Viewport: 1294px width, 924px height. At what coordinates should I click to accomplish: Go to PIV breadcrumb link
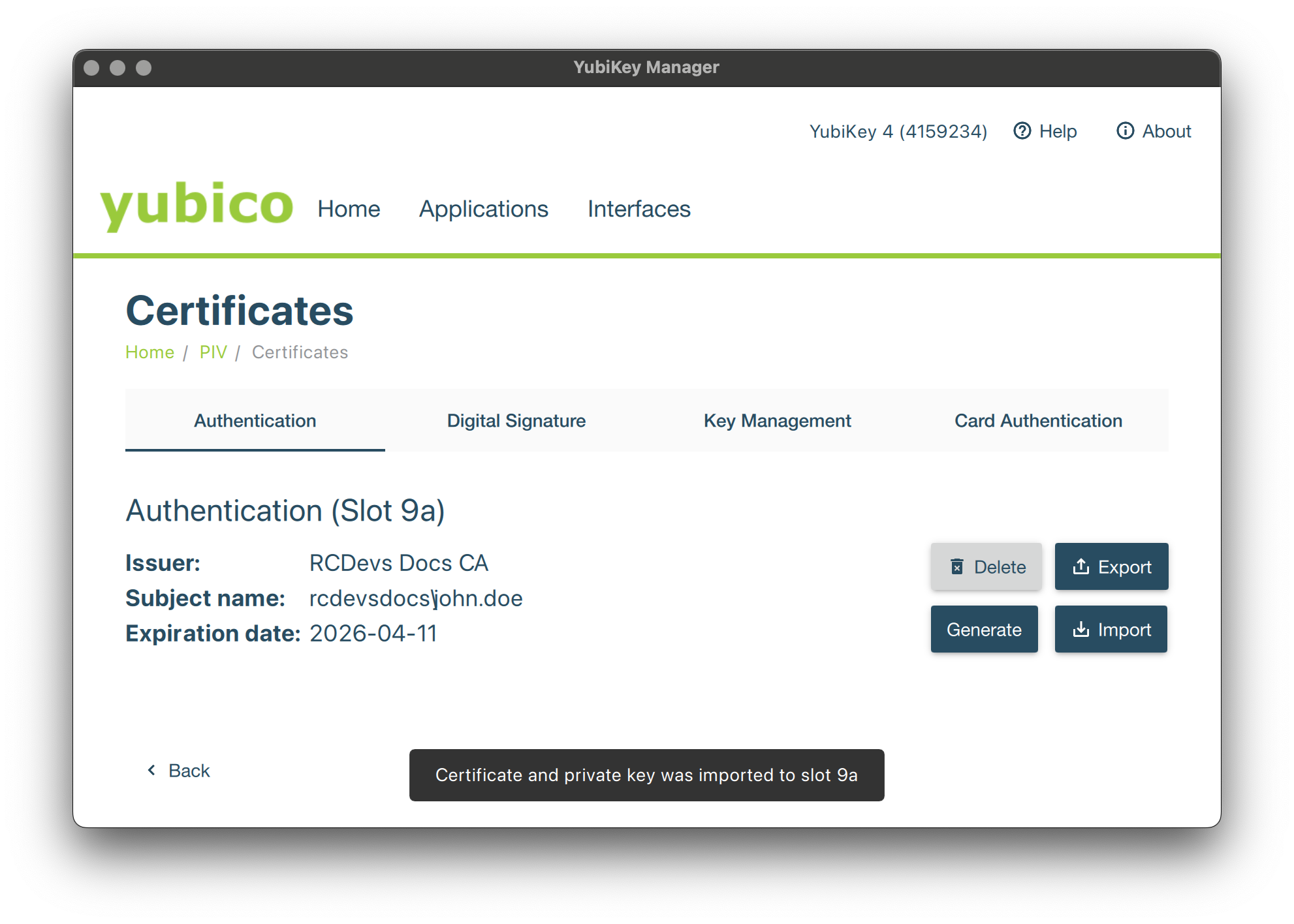coord(213,352)
